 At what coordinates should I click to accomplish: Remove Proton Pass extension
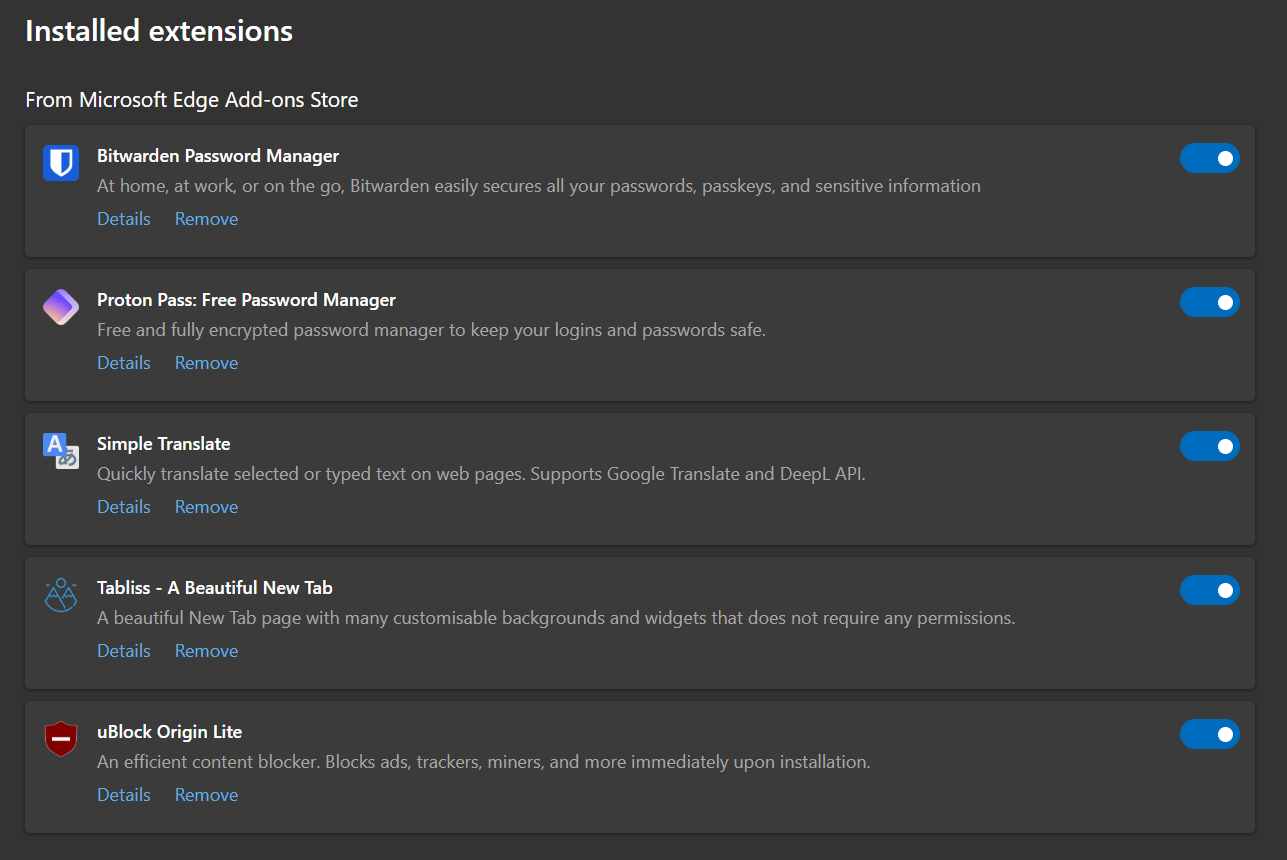tap(207, 363)
